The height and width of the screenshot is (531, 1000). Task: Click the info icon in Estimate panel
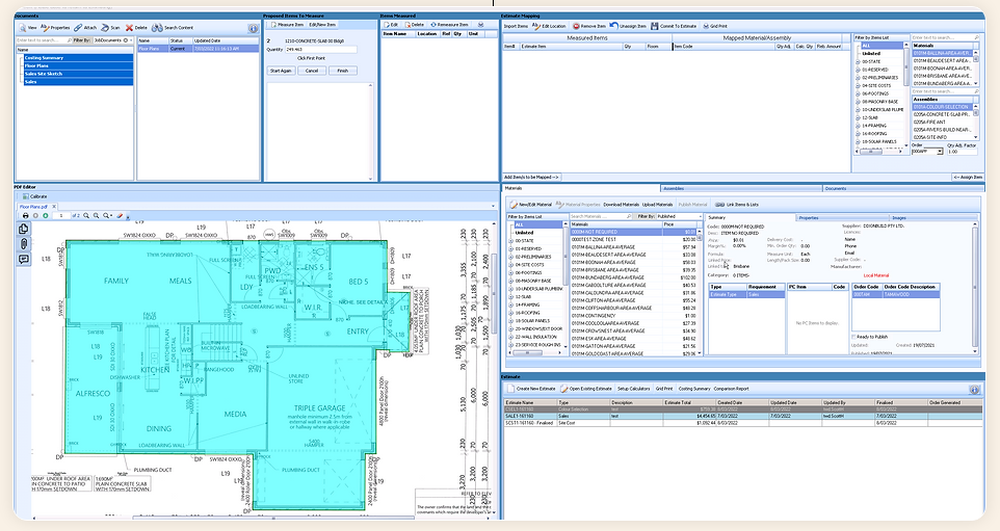pyautogui.click(x=974, y=389)
